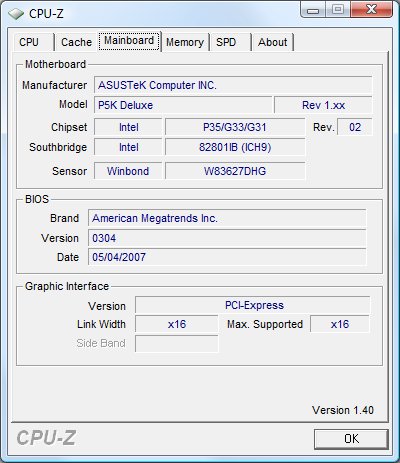The width and height of the screenshot is (400, 463).
Task: Click the BIOS group title
Action: point(37,199)
